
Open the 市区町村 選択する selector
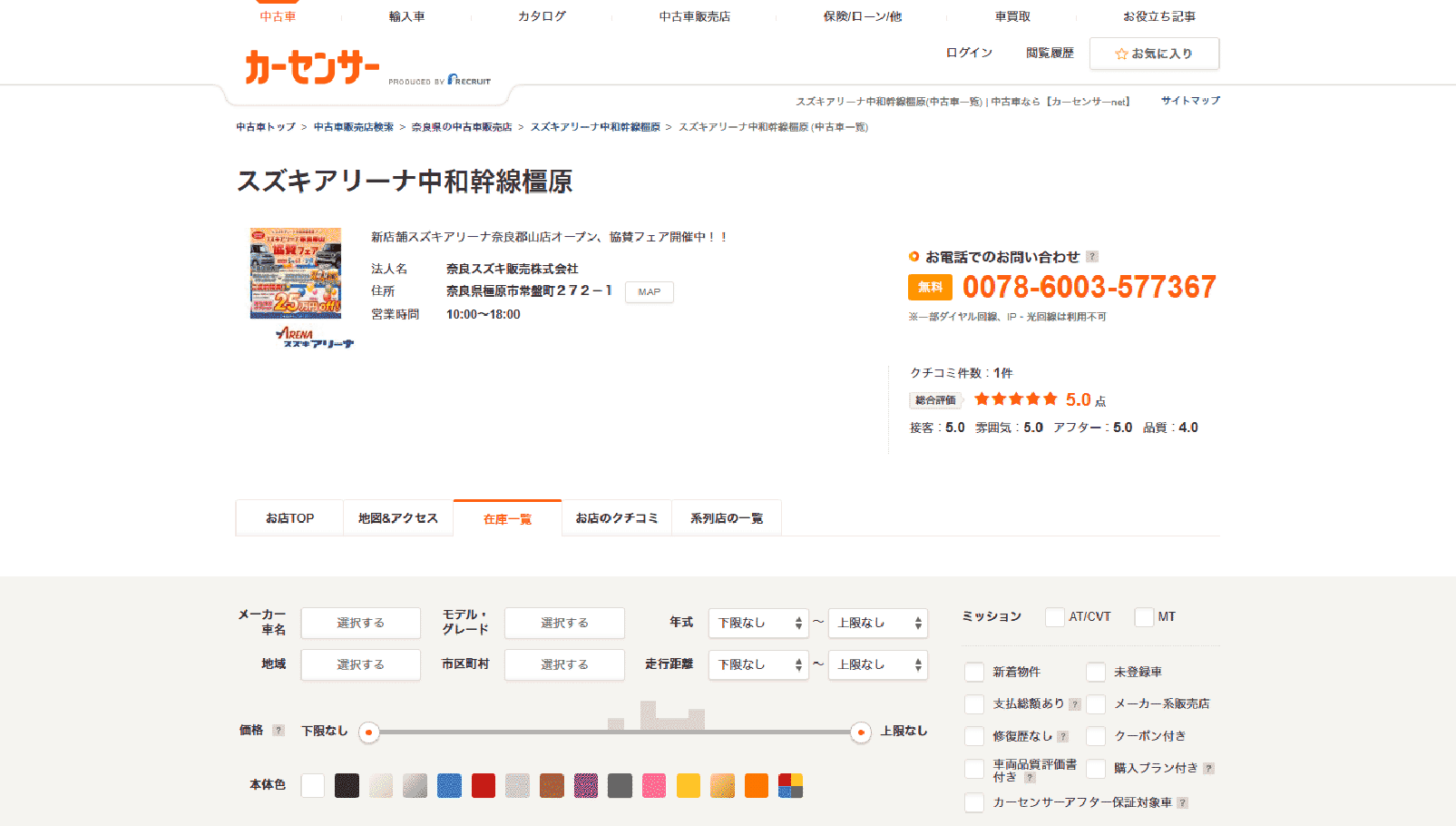pos(564,664)
